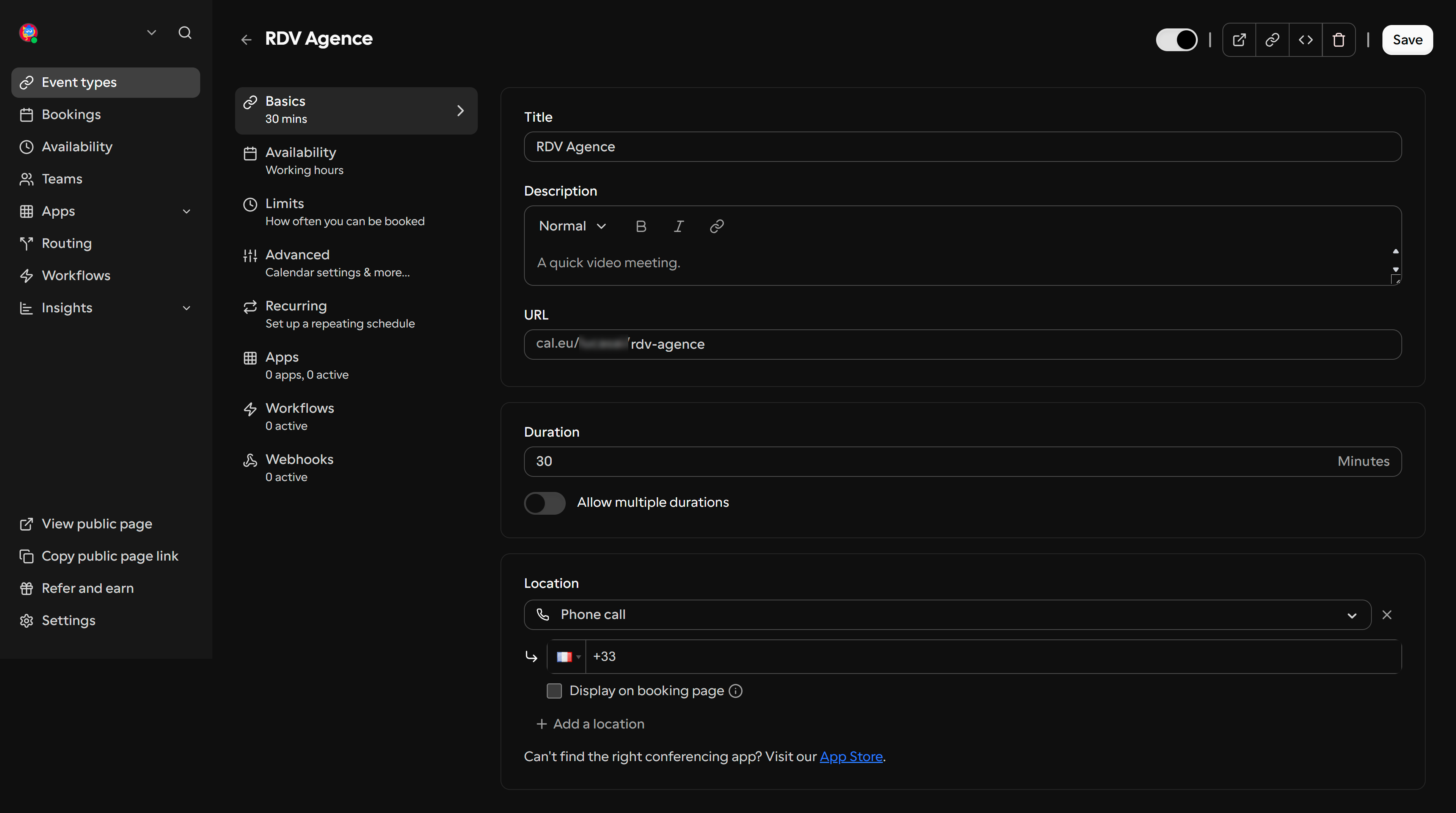This screenshot has width=1456, height=813.
Task: Open Normal text style dropdown
Action: pos(572,226)
